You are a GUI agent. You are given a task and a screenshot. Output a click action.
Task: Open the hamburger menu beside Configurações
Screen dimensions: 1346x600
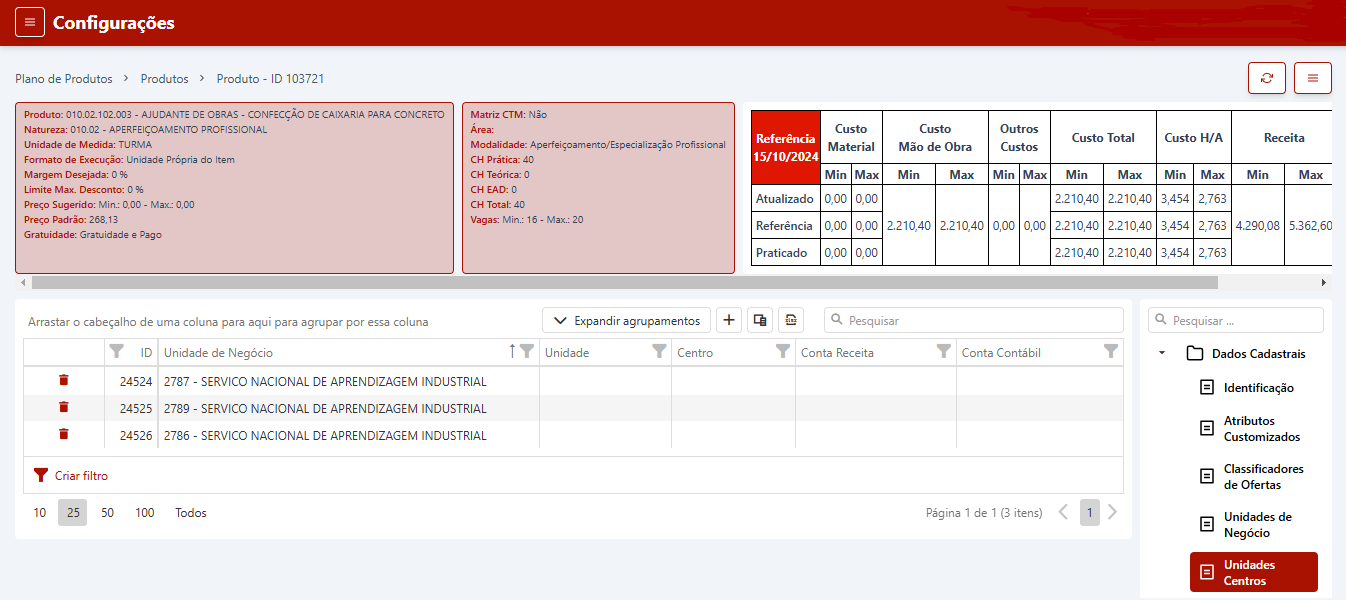pos(30,23)
